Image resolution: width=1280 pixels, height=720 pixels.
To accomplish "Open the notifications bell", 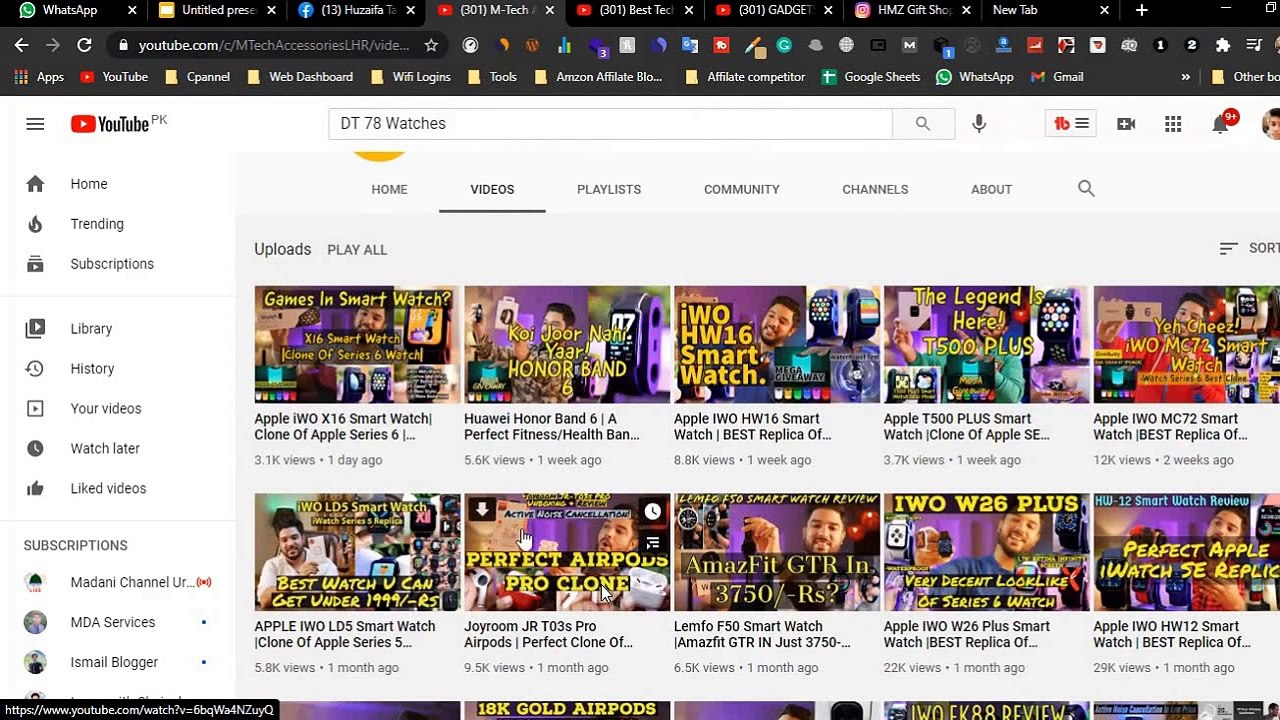I will [x=1220, y=124].
